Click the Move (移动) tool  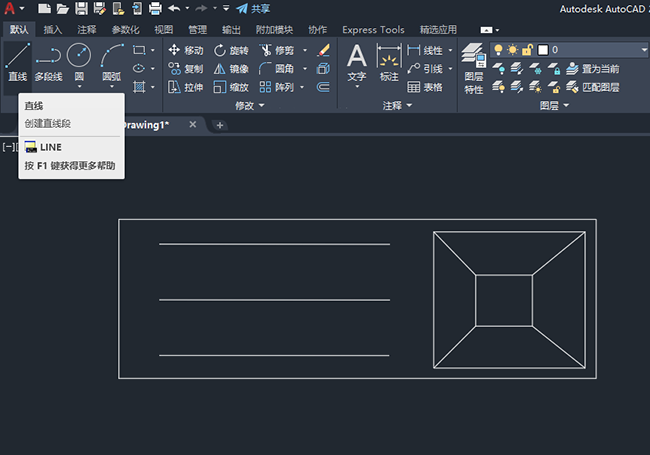click(185, 50)
